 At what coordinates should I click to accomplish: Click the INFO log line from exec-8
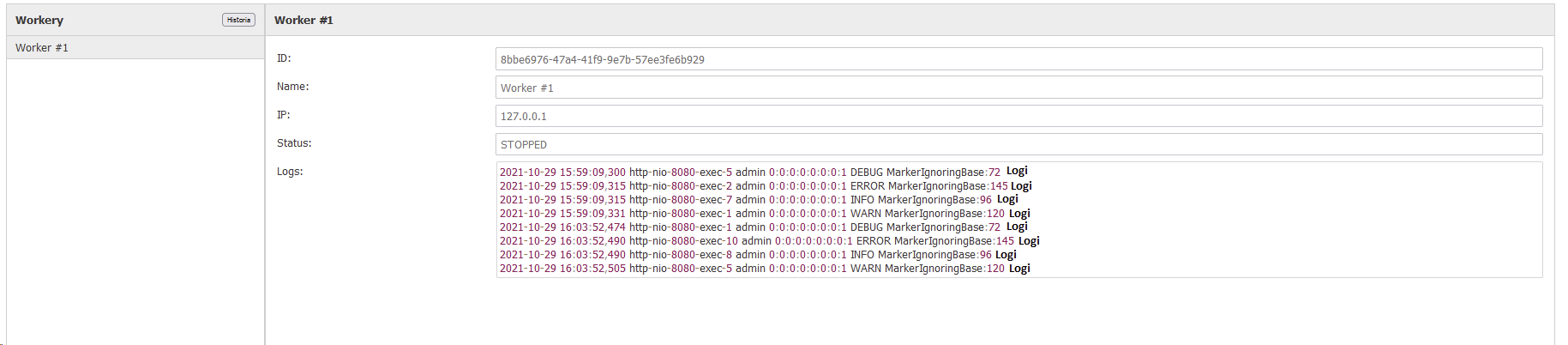pos(758,254)
